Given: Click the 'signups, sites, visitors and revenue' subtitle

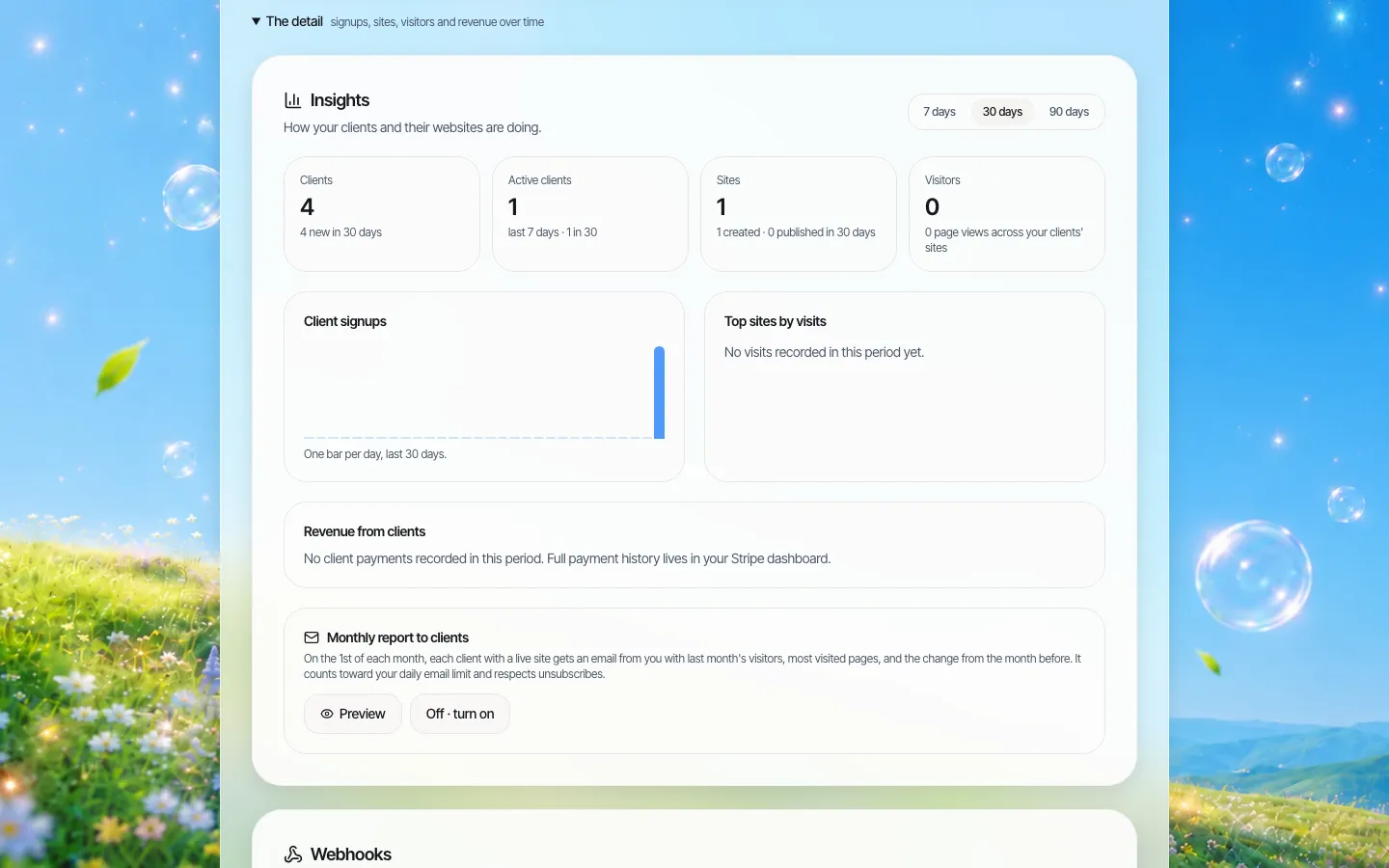Looking at the screenshot, I should pos(437,22).
